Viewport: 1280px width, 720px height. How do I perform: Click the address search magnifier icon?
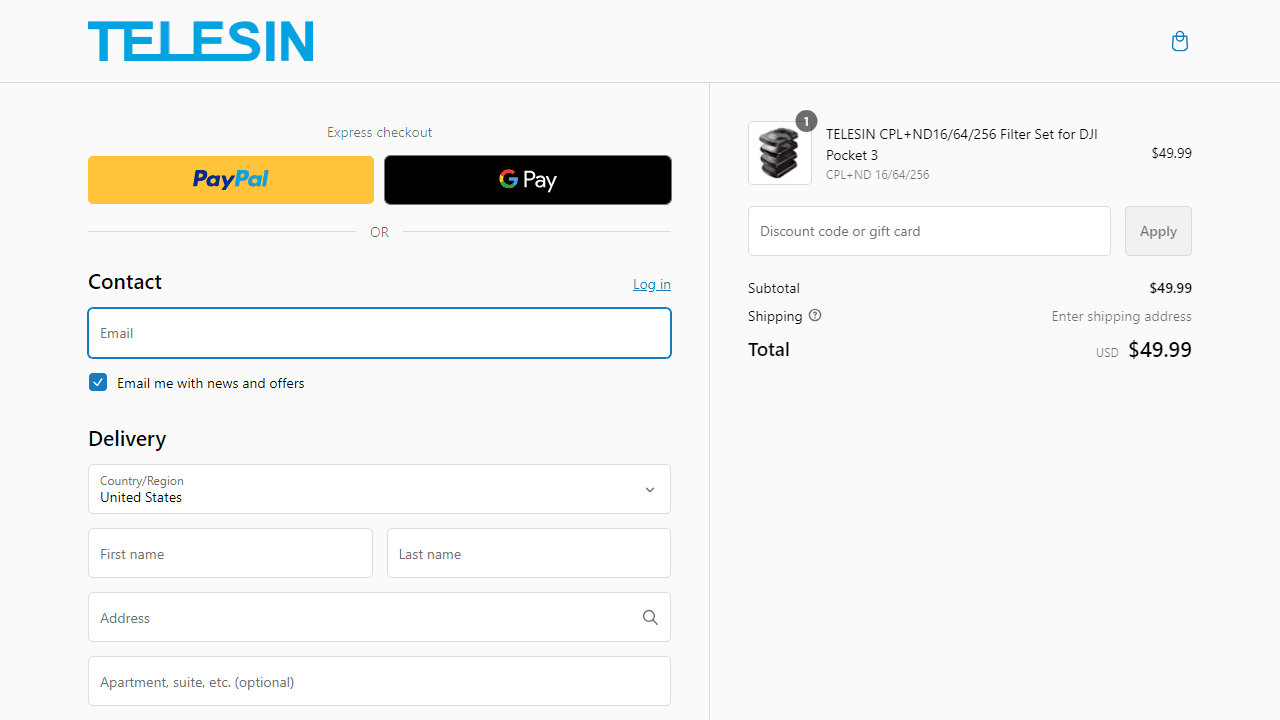(650, 617)
